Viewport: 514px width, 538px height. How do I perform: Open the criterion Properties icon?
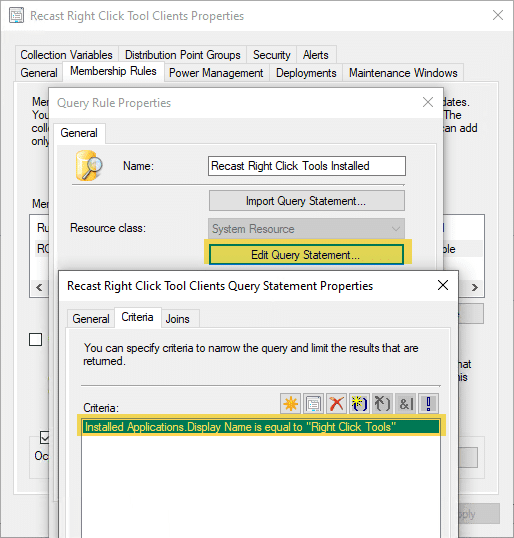(x=313, y=404)
